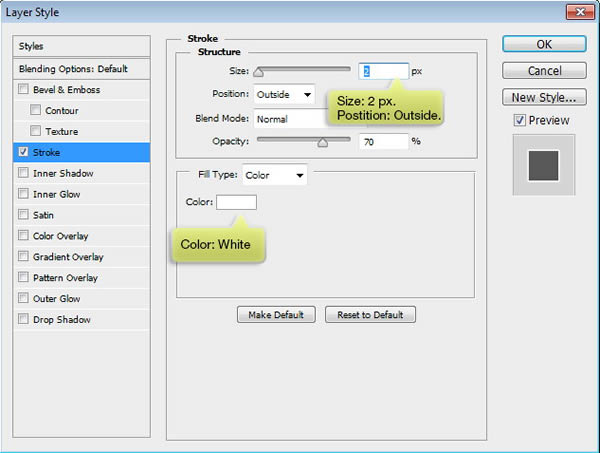Click the stroke Size input field
This screenshot has height=453, width=600.
pyautogui.click(x=383, y=72)
